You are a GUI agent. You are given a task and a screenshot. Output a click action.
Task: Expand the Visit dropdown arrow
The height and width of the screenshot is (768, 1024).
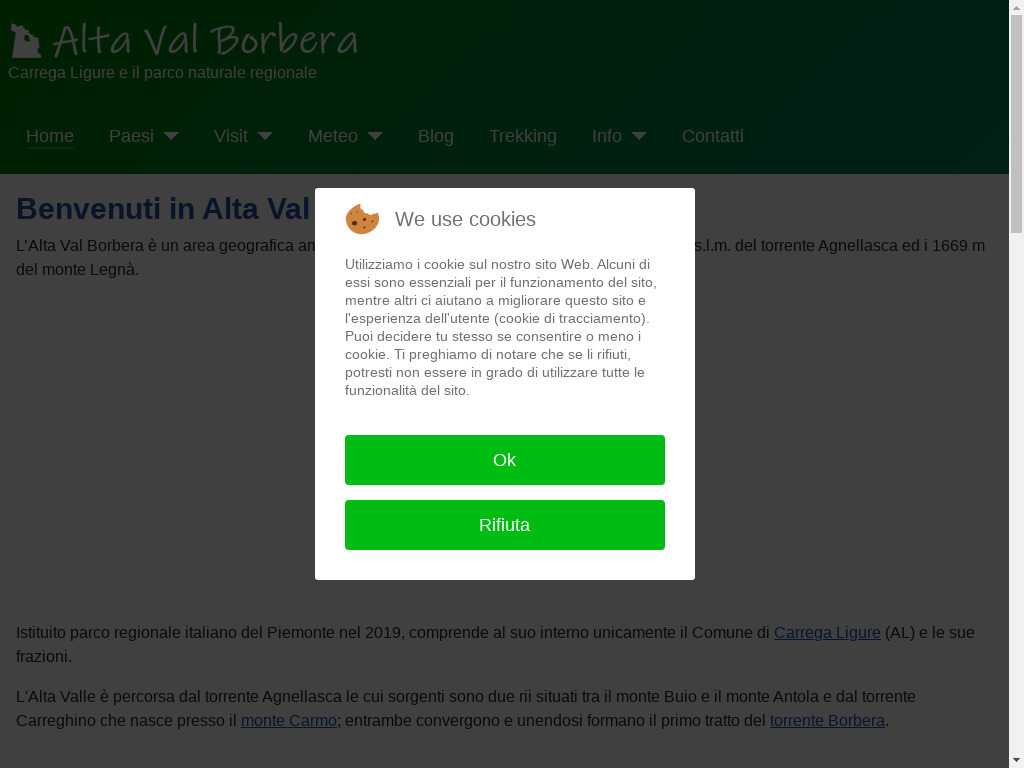click(x=264, y=136)
